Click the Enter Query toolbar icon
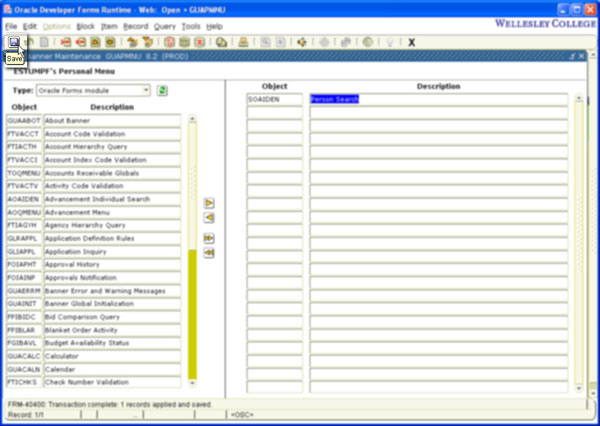Screen dimensions: 600x426 point(170,42)
